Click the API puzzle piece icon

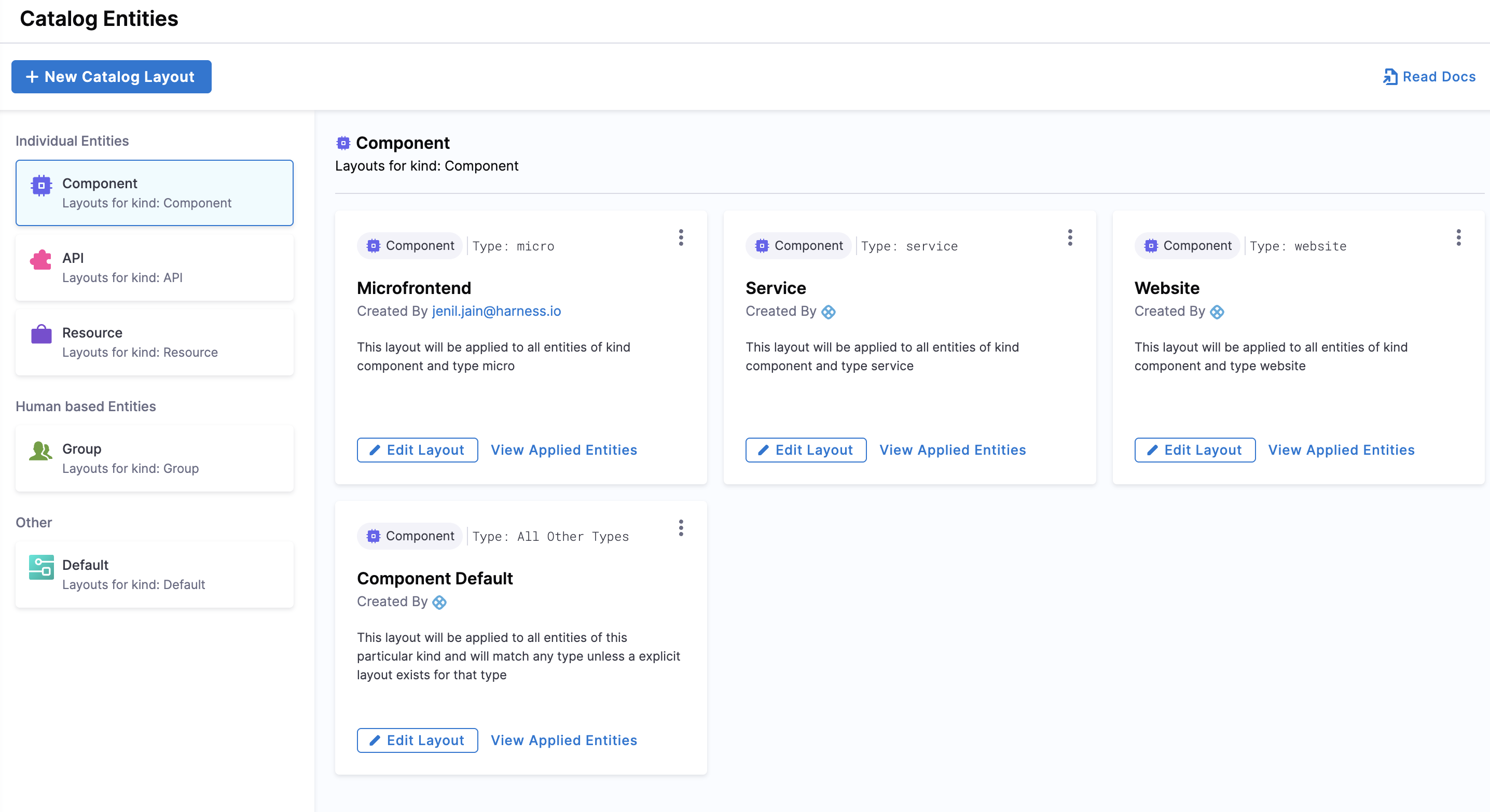41,260
